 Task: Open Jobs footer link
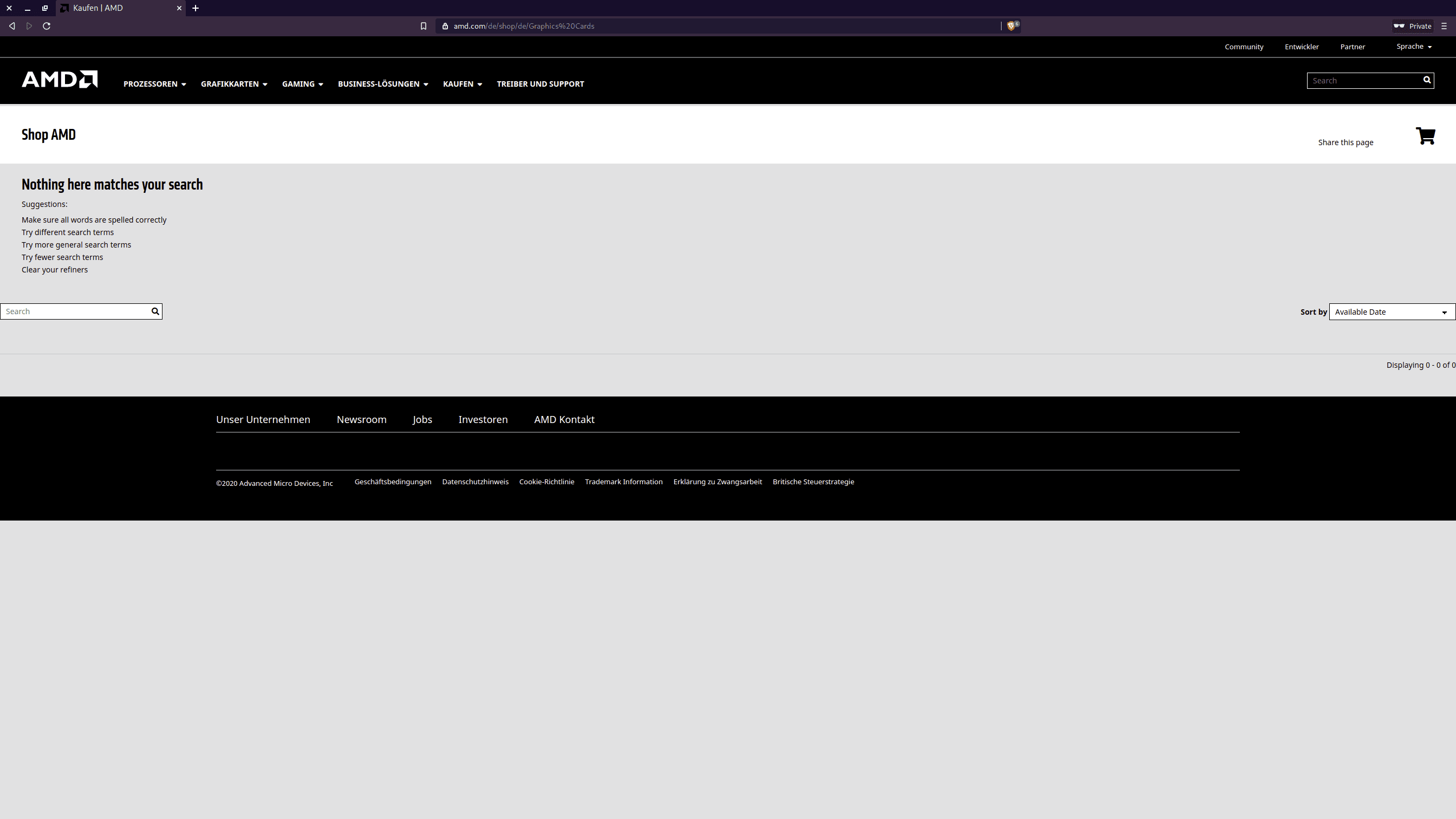422,419
